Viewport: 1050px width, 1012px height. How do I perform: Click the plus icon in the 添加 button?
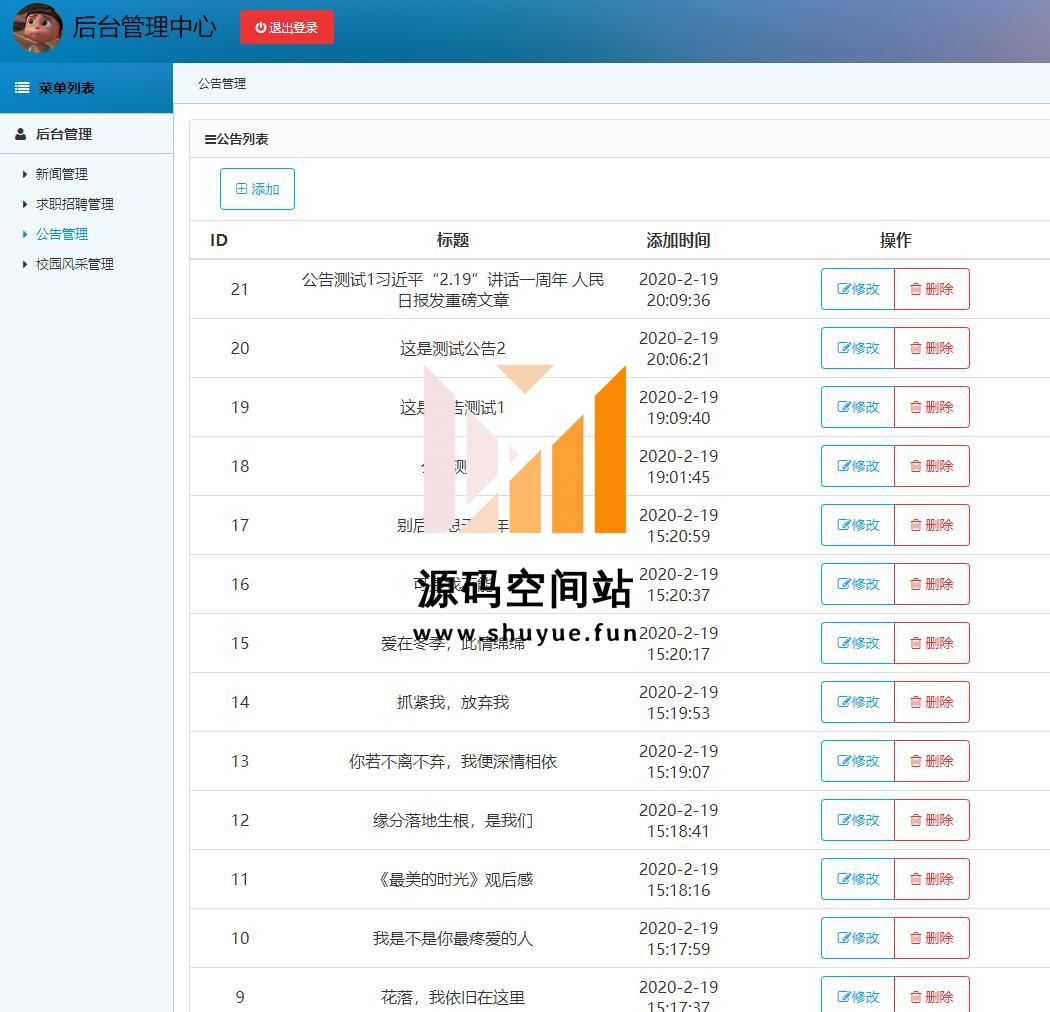coord(241,189)
